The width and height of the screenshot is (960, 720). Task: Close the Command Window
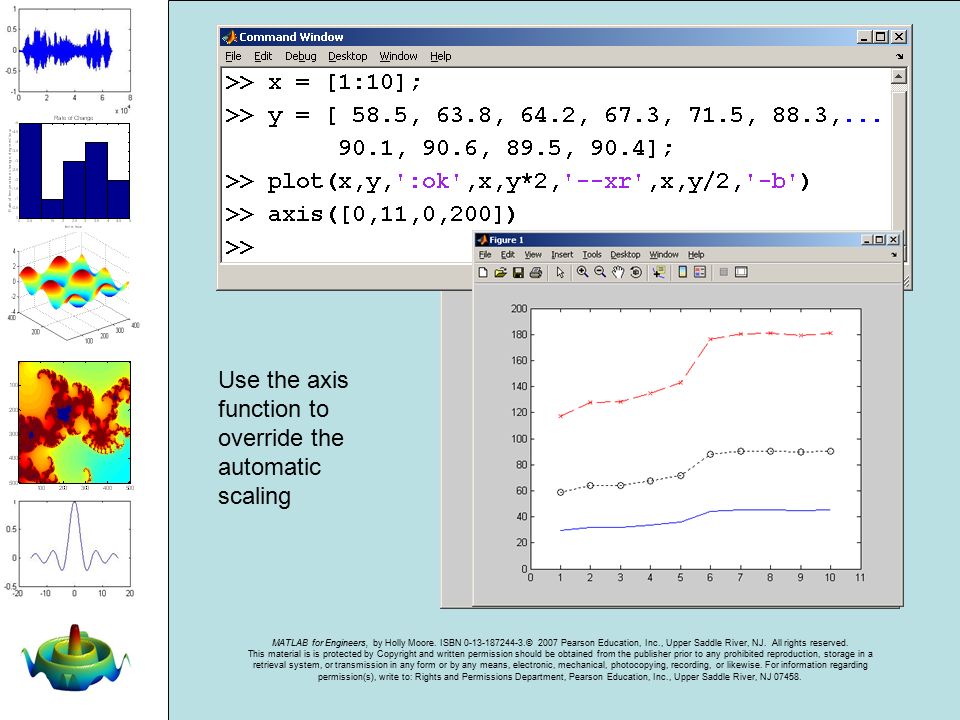click(899, 37)
